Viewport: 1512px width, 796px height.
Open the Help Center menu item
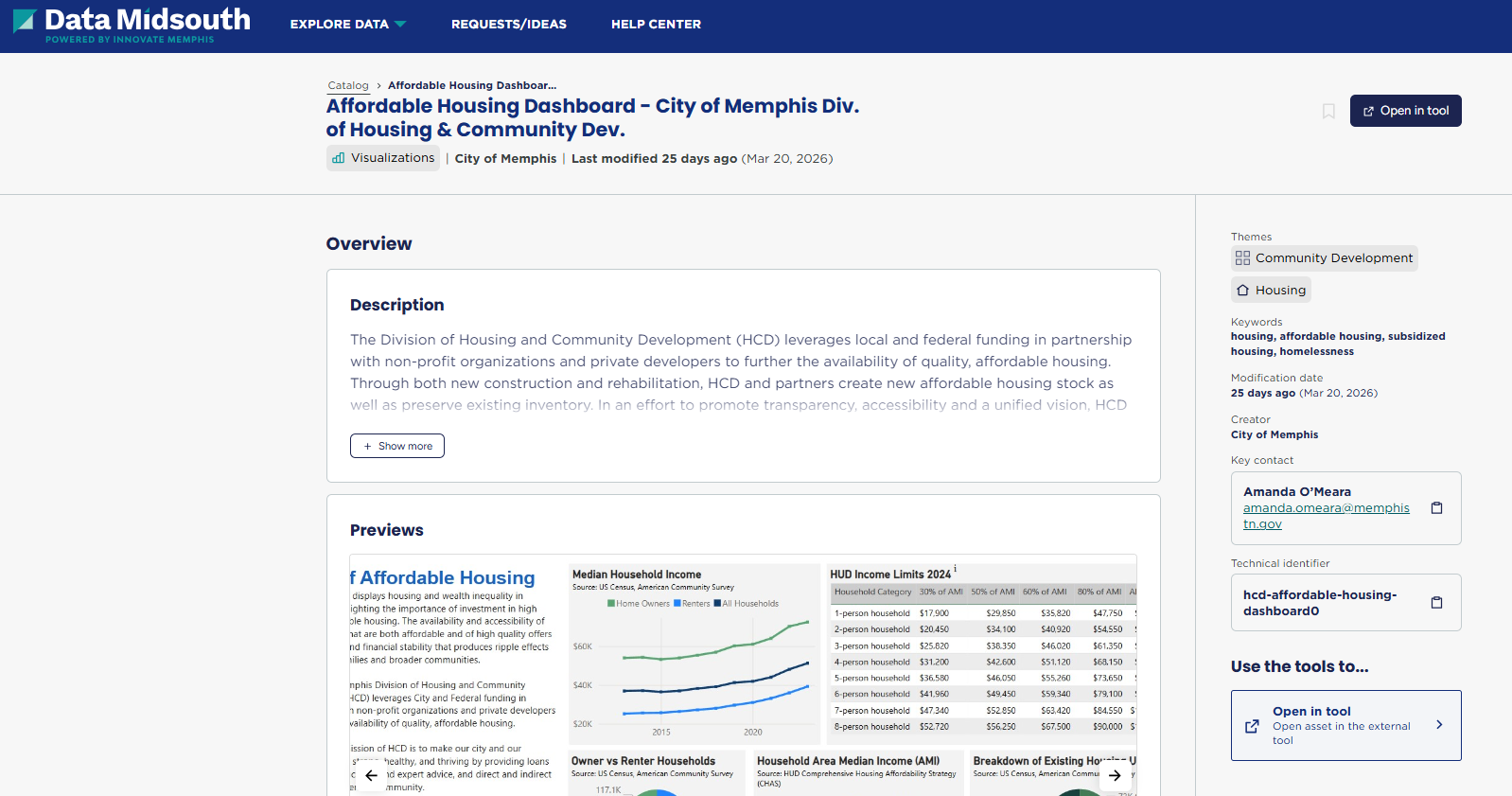656,25
